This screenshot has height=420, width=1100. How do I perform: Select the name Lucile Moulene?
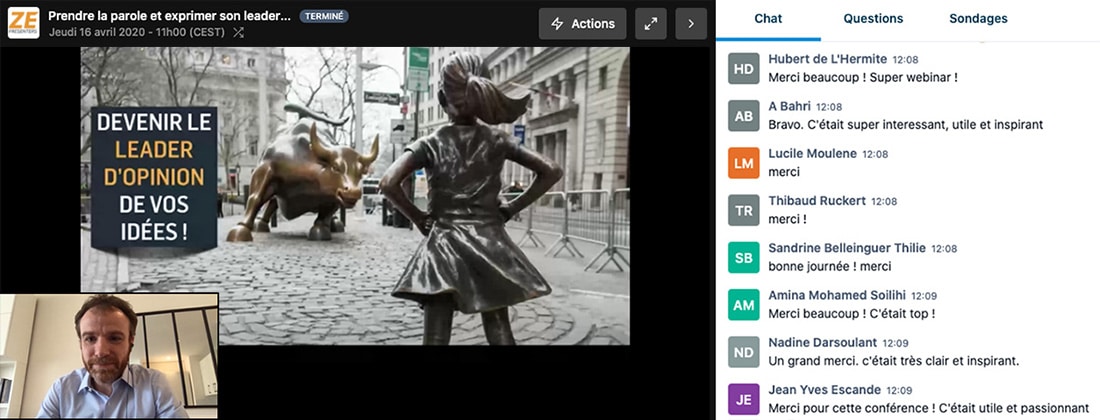812,154
